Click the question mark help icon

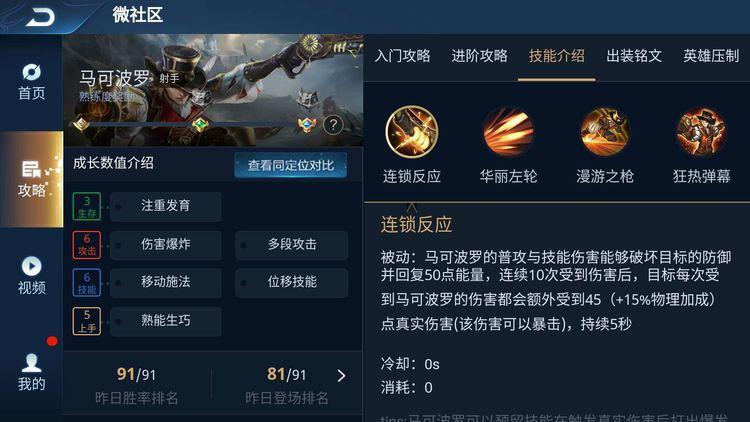click(333, 125)
